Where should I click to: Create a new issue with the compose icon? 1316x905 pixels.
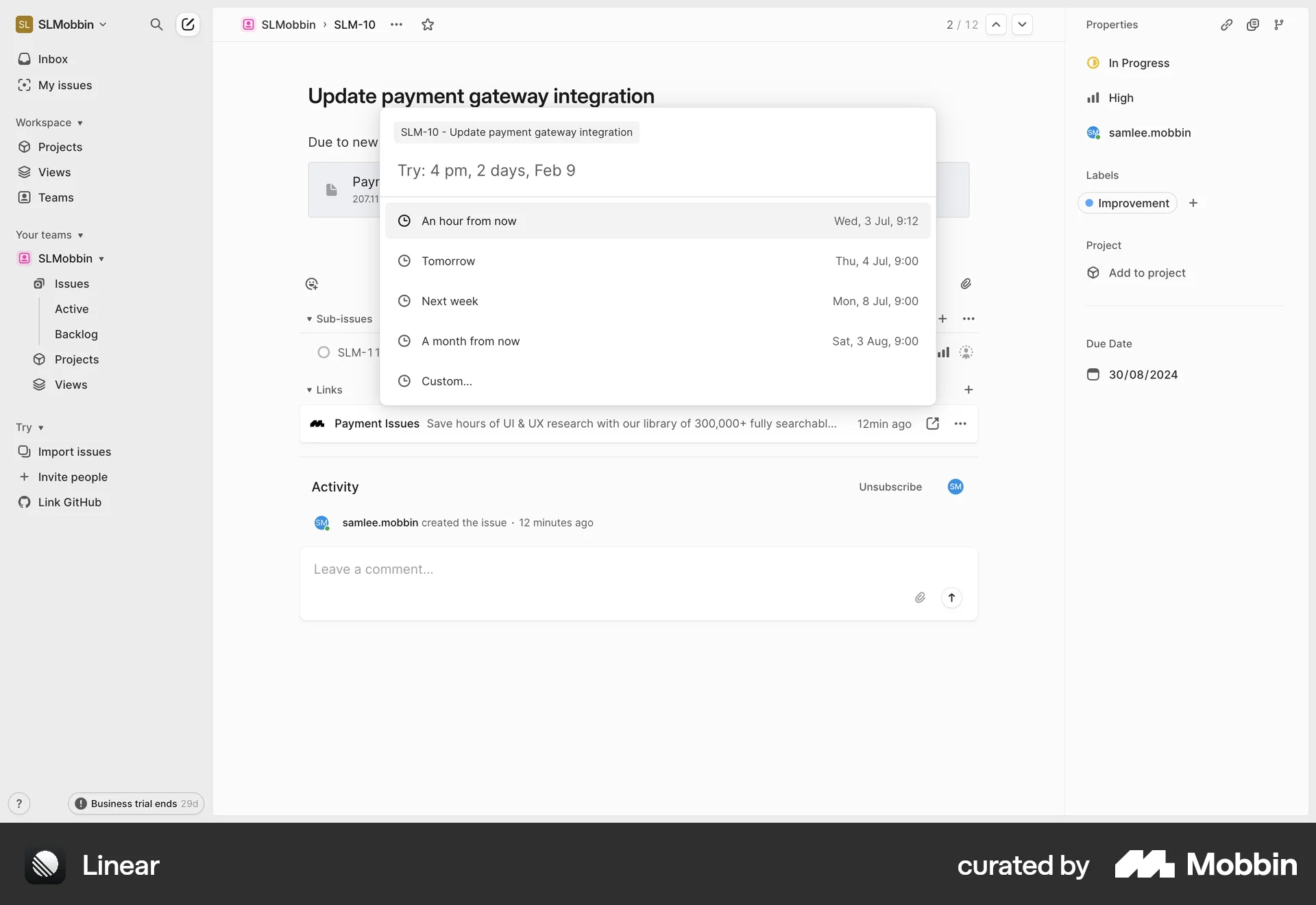(188, 25)
